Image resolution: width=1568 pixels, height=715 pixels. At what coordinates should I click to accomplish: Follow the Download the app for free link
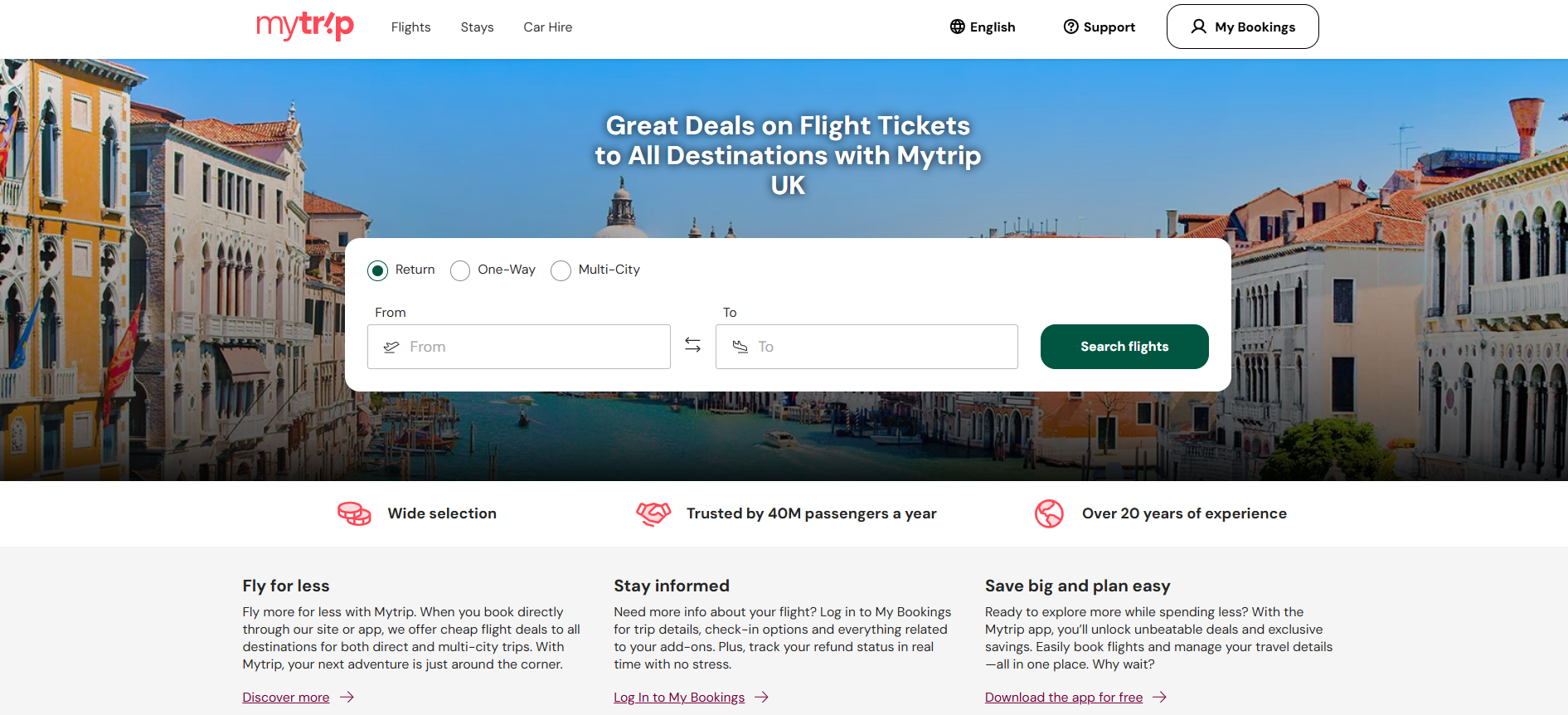point(1064,698)
